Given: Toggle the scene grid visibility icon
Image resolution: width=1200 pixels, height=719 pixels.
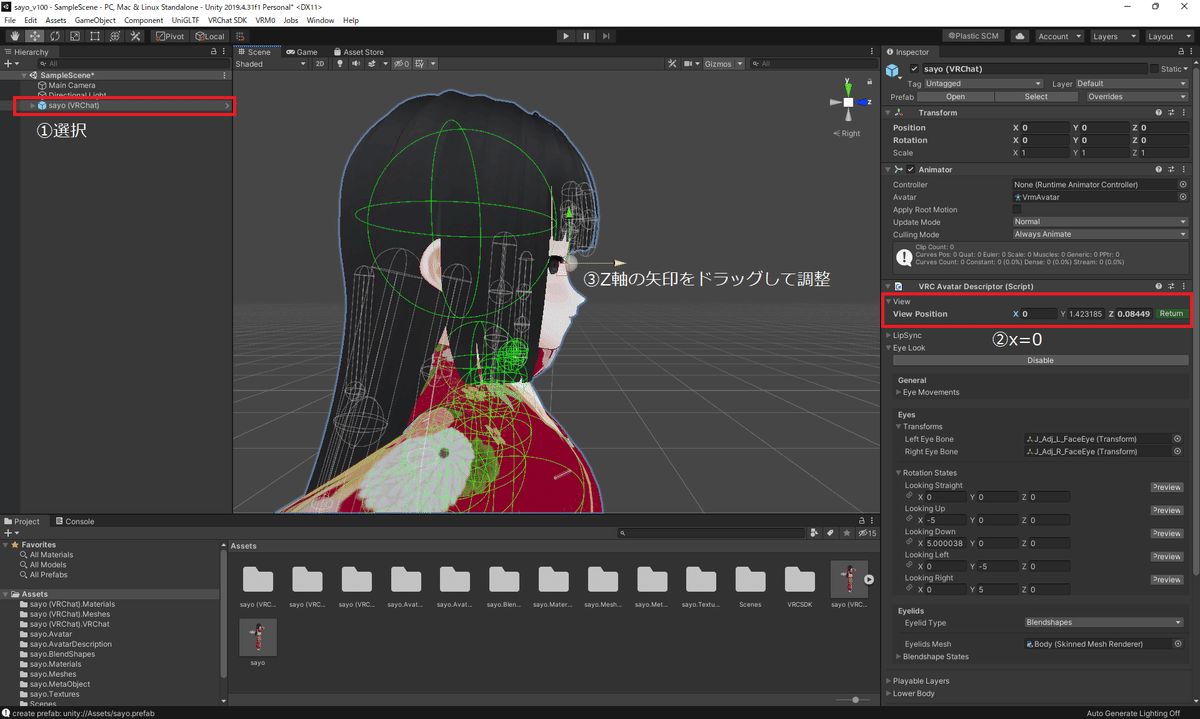Looking at the screenshot, I should point(420,64).
